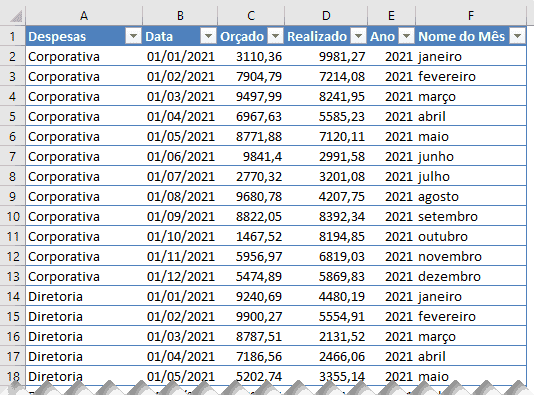Select column A header
Viewport: 534px width, 395px height.
pyautogui.click(x=84, y=15)
